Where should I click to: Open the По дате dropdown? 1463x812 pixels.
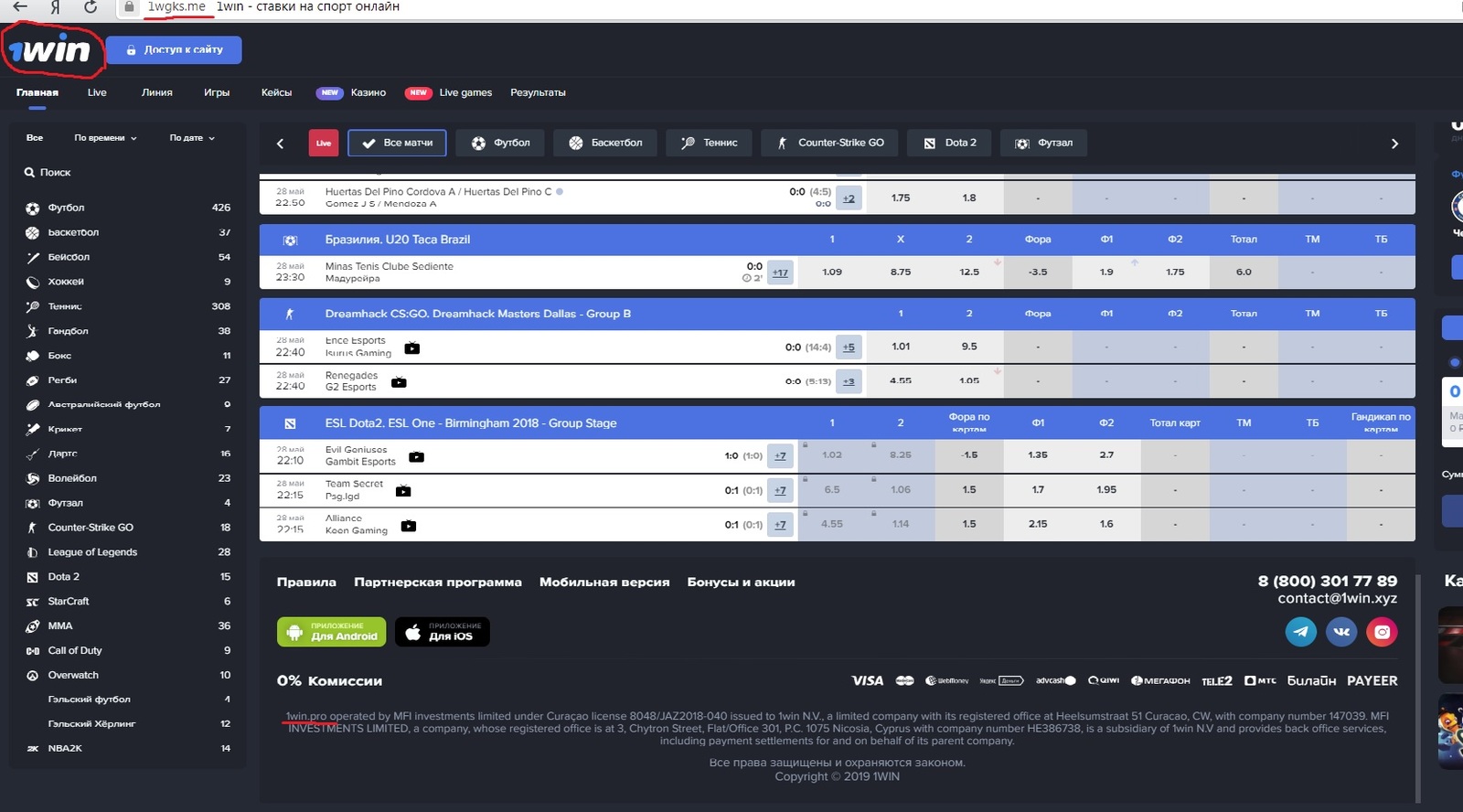(x=192, y=138)
